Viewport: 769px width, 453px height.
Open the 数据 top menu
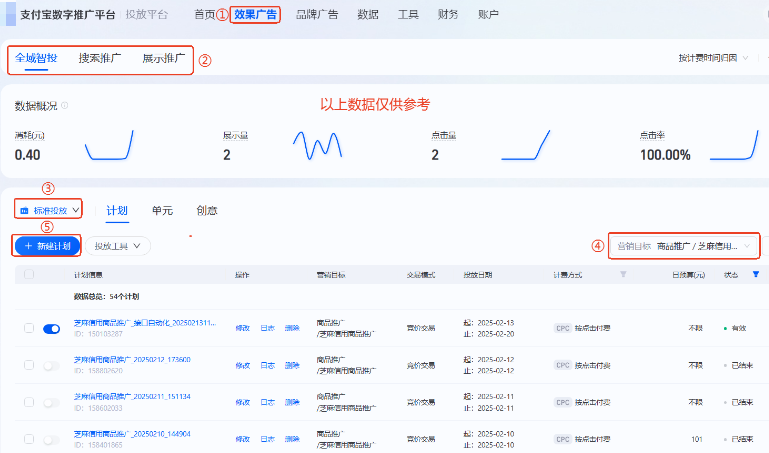click(x=368, y=14)
